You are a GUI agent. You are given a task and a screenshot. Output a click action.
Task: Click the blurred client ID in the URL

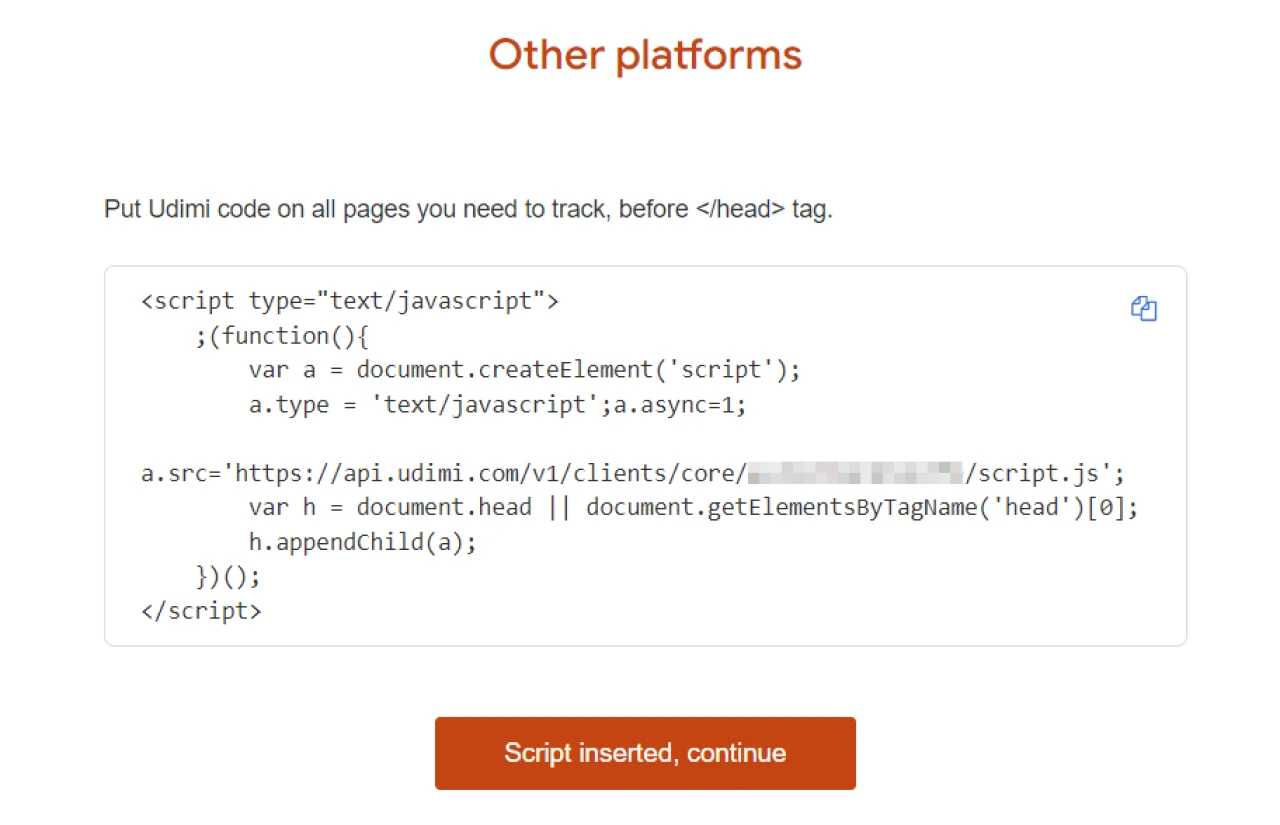(x=855, y=473)
